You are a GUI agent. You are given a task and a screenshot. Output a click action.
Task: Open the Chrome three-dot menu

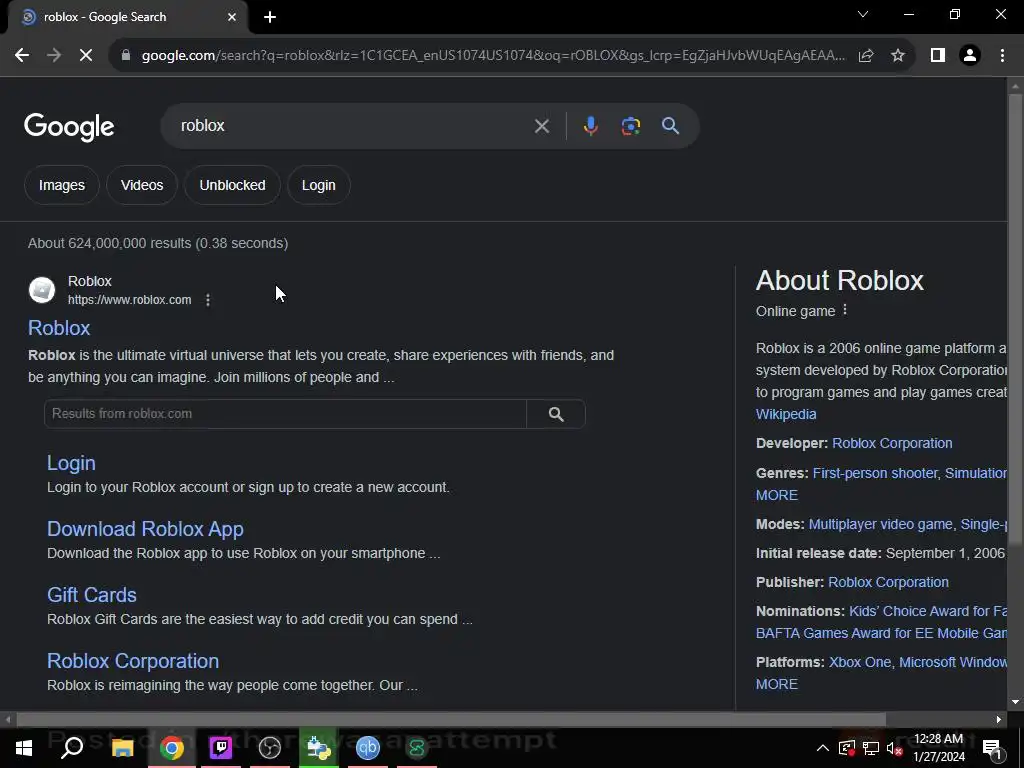click(x=1002, y=56)
